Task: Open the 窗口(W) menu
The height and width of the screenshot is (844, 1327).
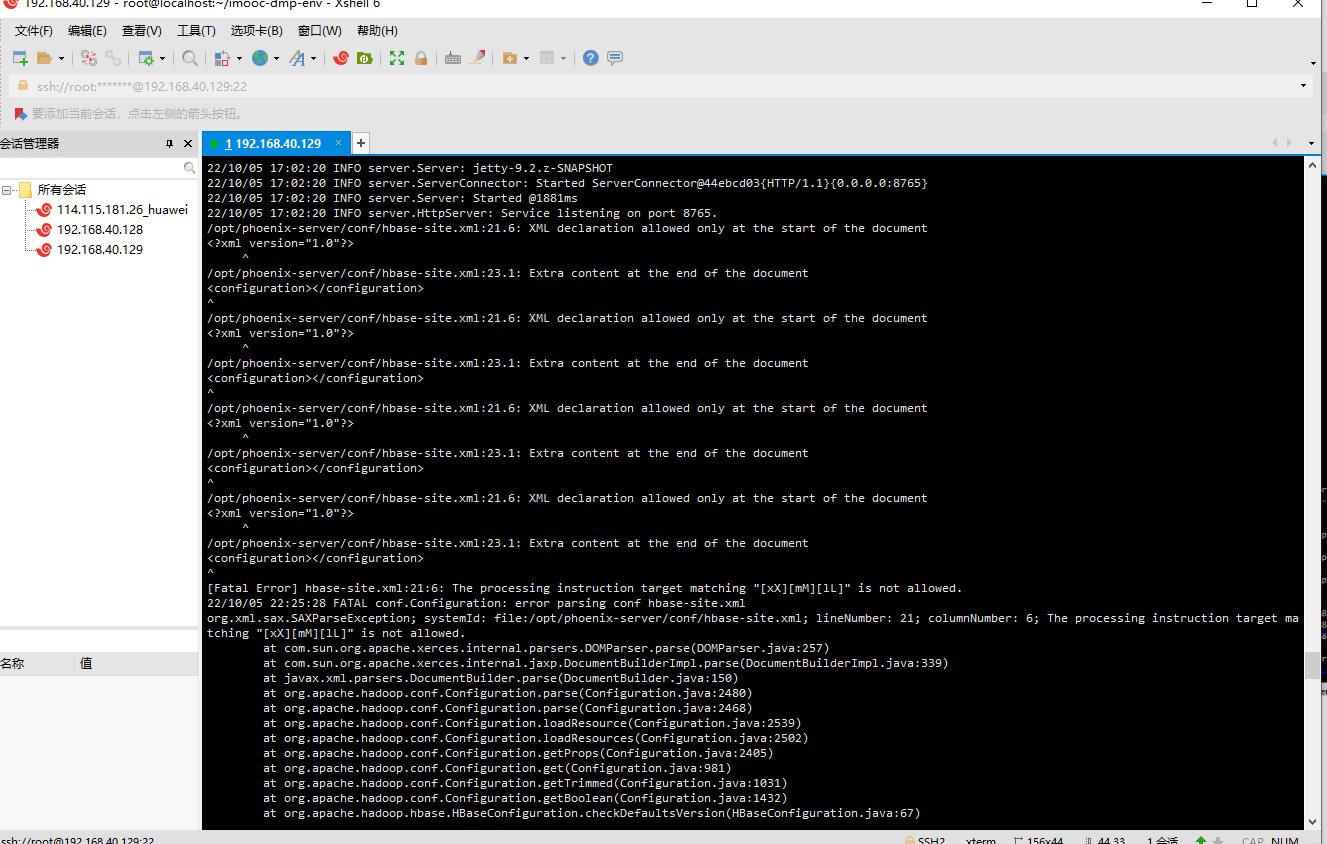Action: point(320,31)
